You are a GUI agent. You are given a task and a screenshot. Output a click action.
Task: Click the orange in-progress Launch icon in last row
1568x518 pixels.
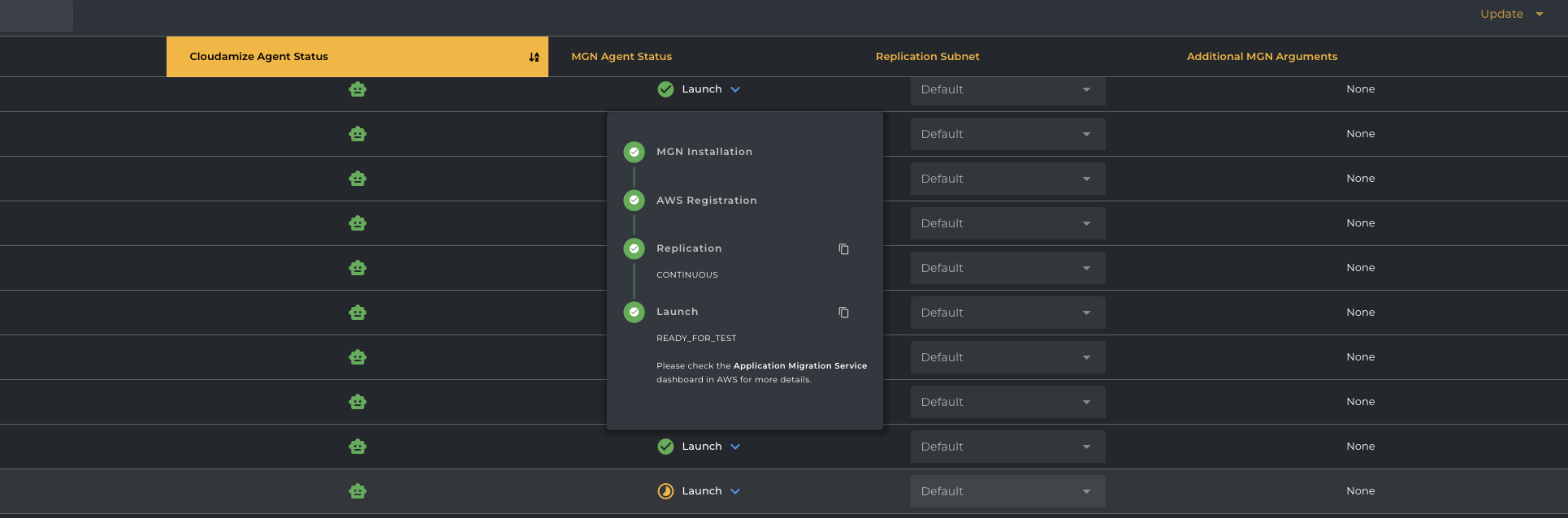665,491
